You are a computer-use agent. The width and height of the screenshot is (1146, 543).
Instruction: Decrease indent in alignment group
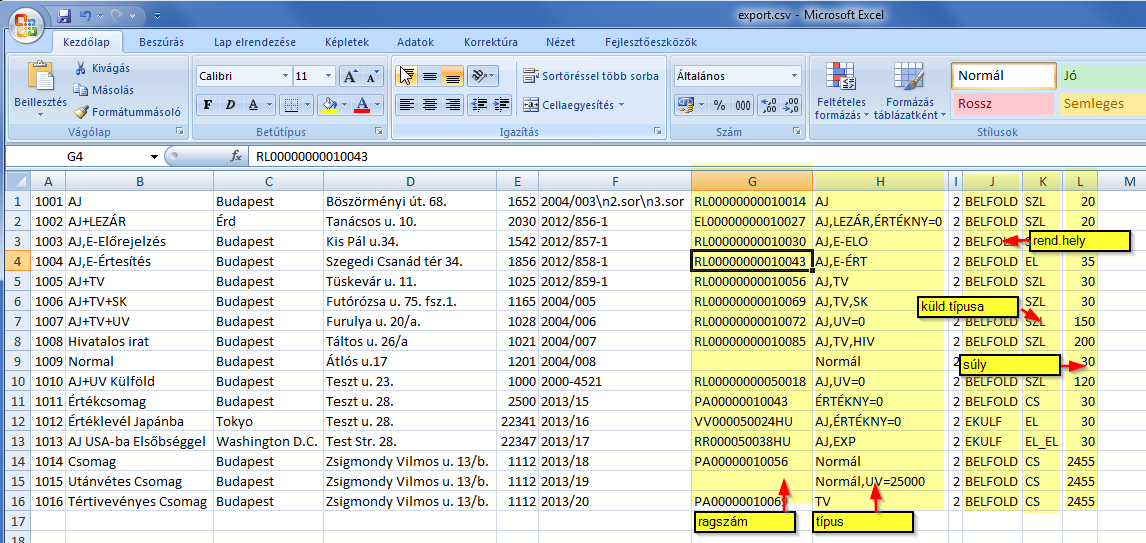point(479,105)
